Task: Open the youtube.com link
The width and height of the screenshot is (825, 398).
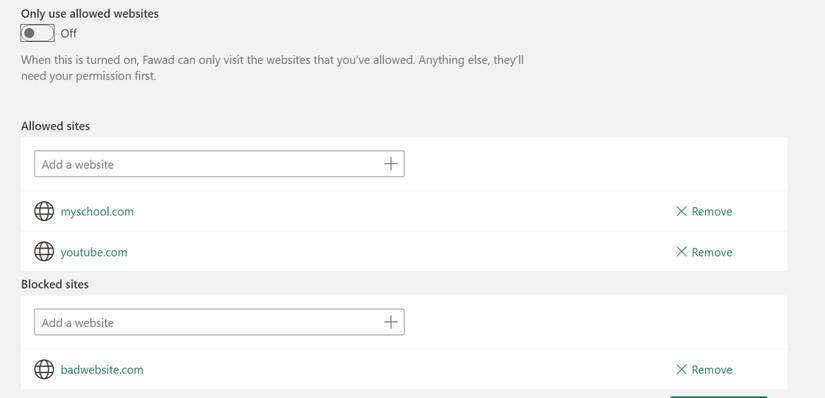Action: pos(94,252)
